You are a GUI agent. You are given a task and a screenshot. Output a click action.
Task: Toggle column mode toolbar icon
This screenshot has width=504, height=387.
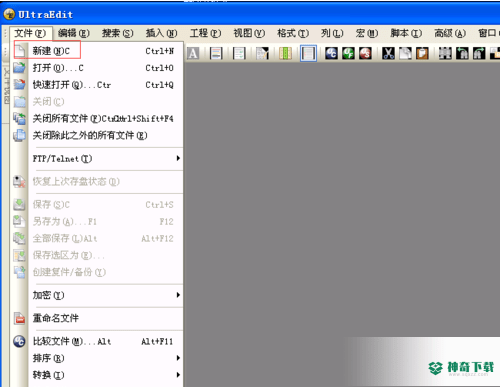(x=285, y=53)
